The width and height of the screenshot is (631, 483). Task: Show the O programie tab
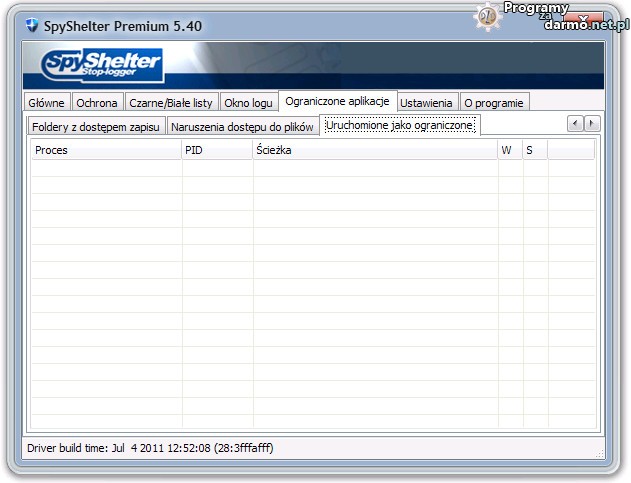[x=493, y=103]
